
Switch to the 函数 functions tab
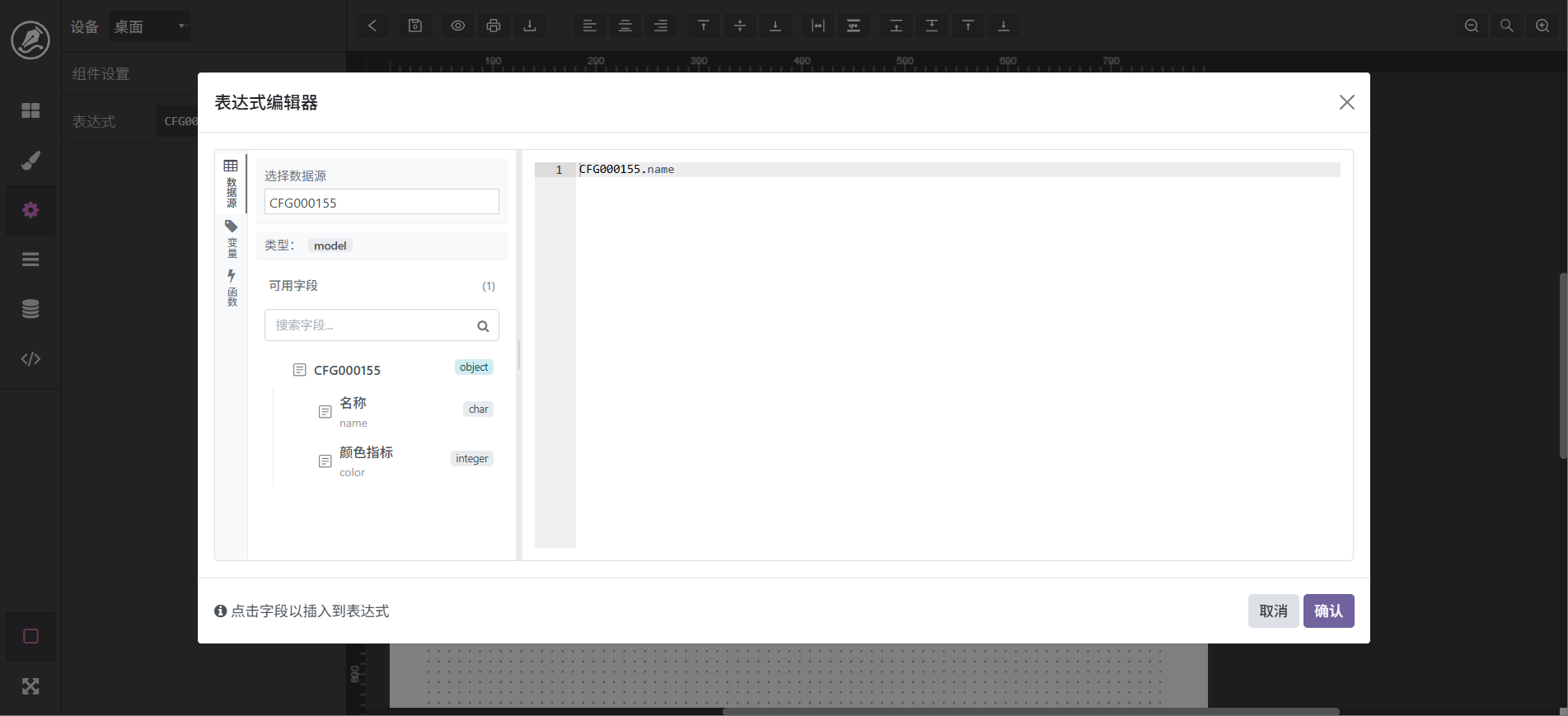tap(232, 288)
